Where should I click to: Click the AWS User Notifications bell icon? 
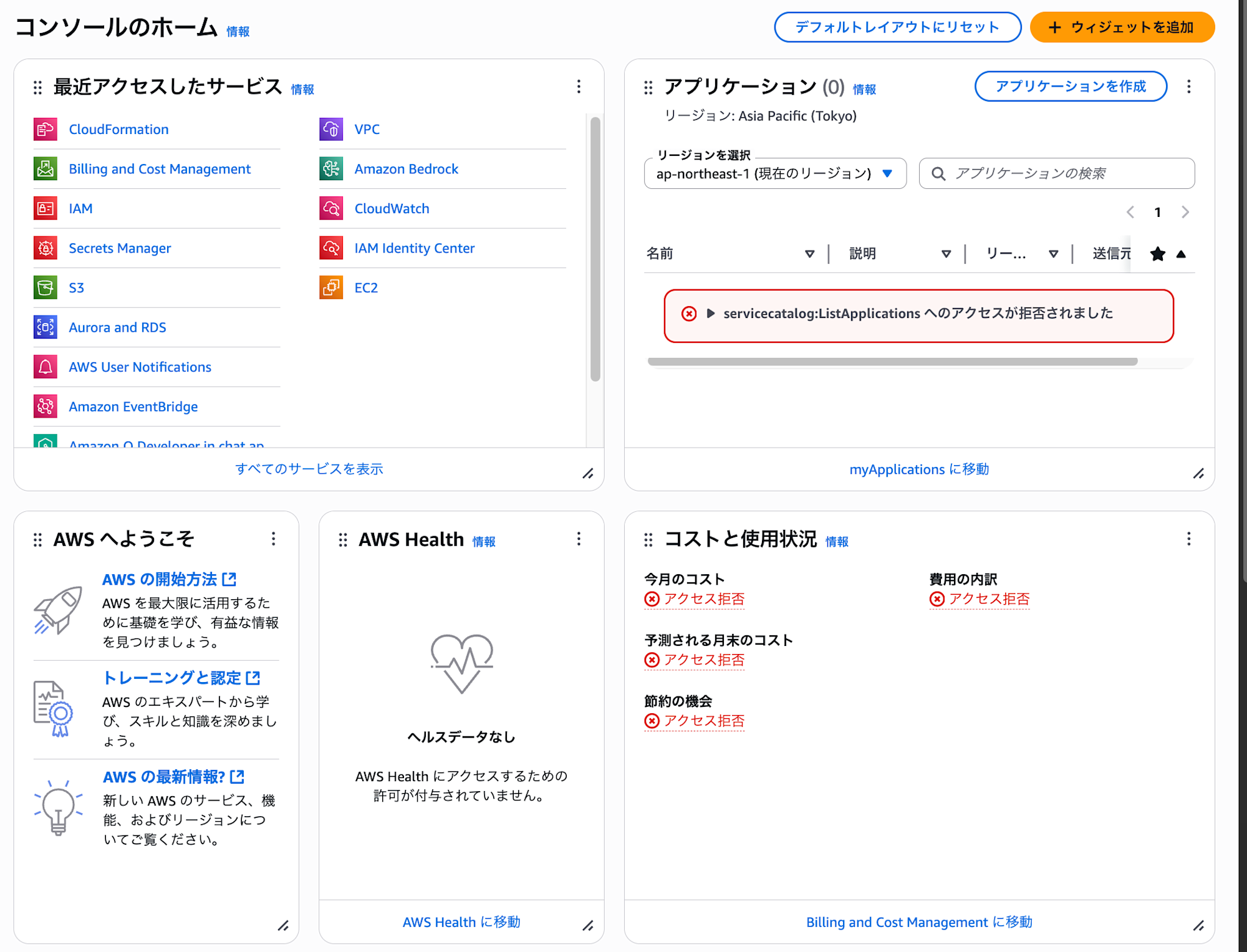tap(46, 367)
